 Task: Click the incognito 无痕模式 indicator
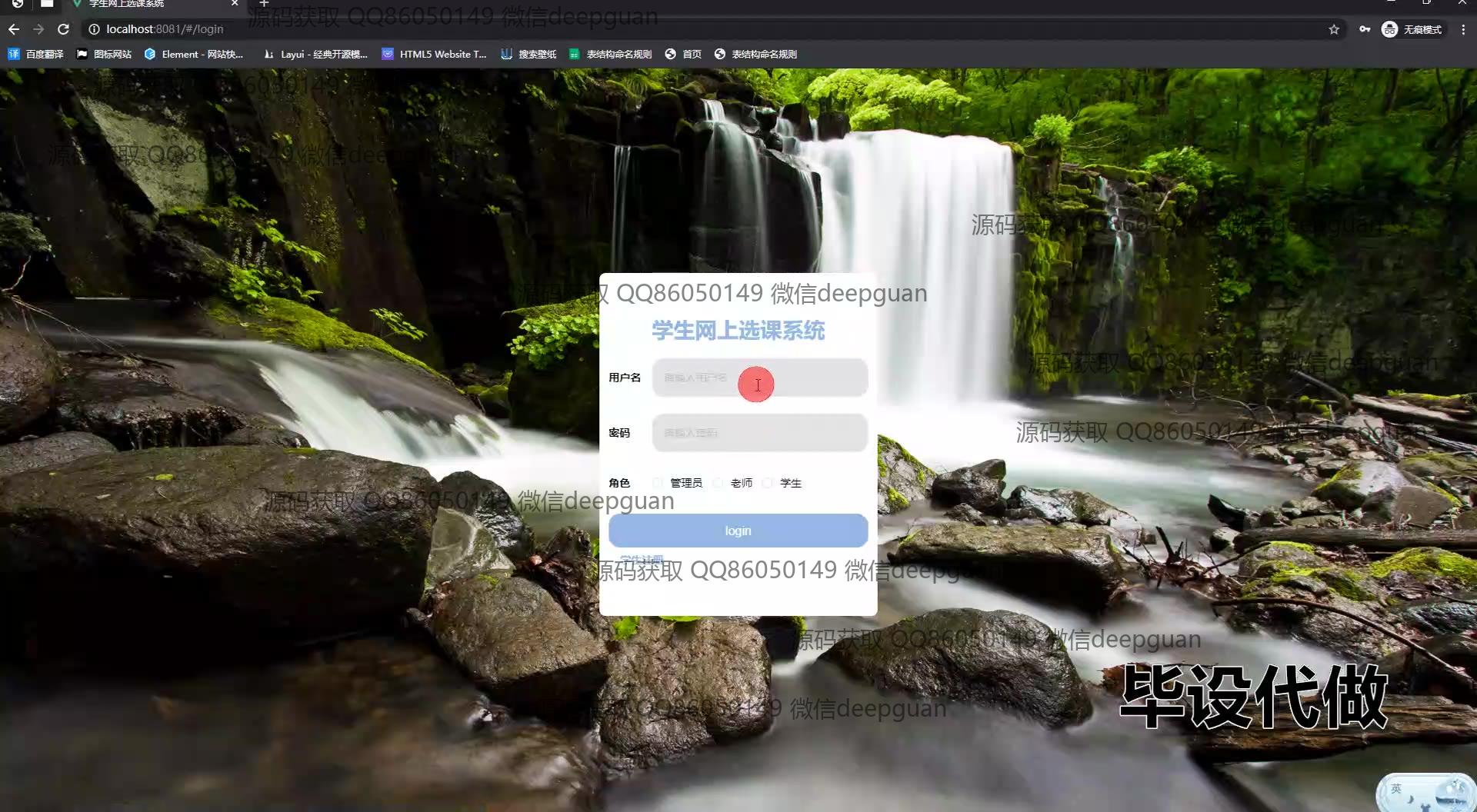pos(1412,29)
